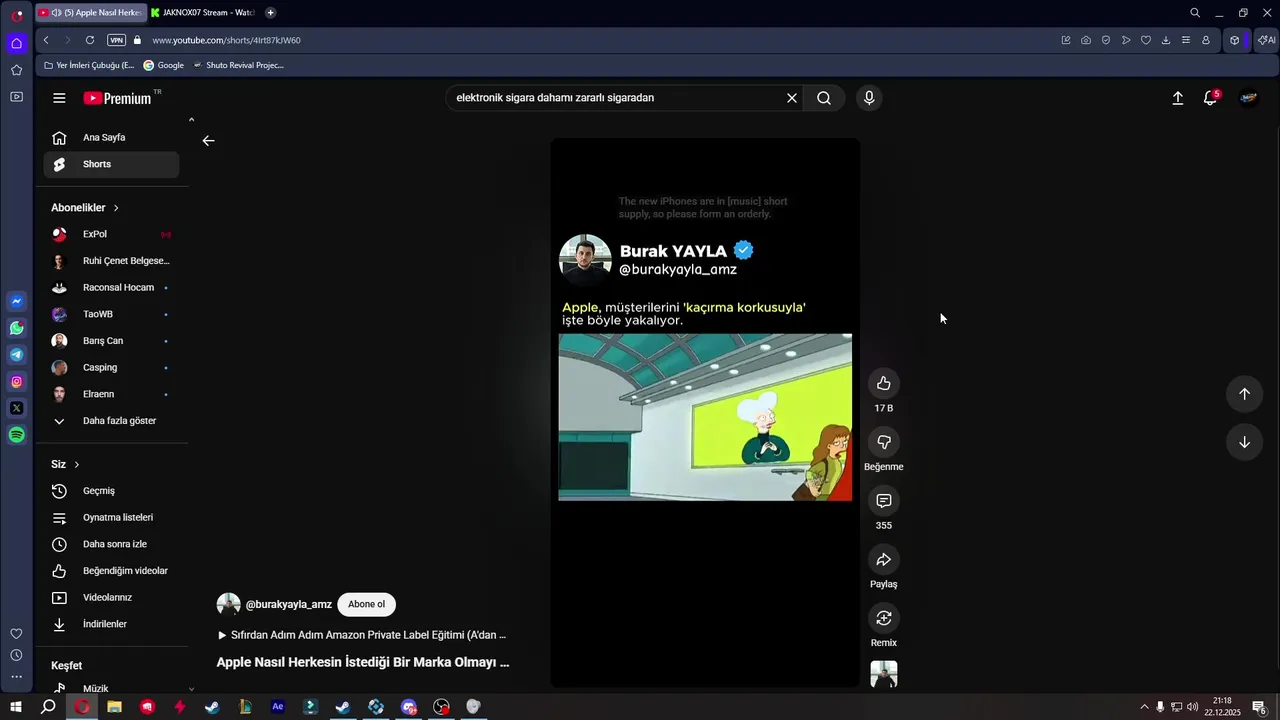Open ExPol subscription channel
1280x720 pixels.
(x=111, y=234)
